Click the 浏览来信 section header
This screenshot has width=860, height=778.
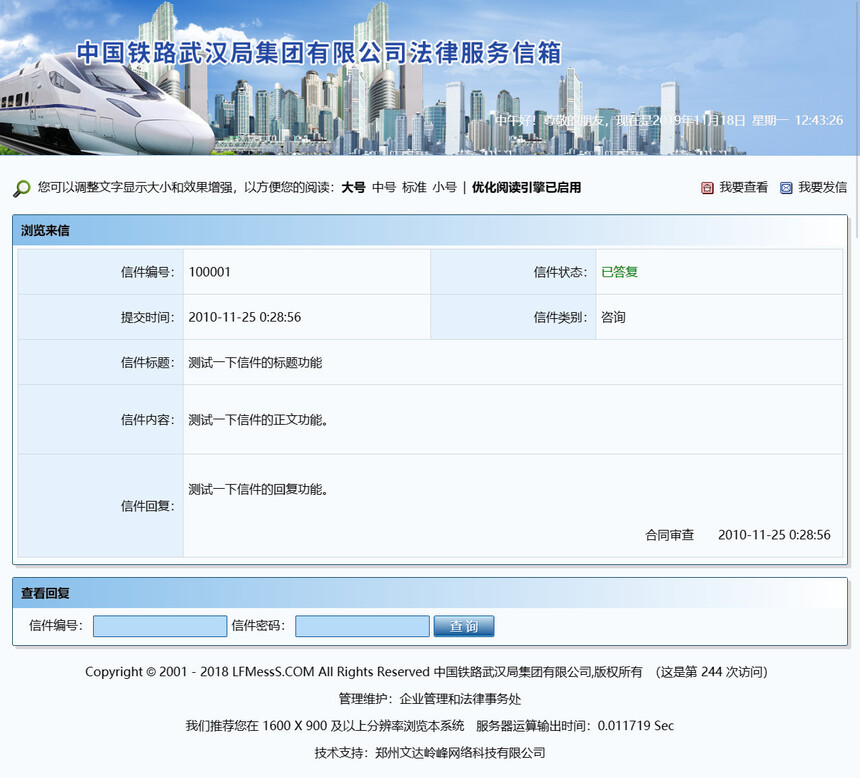[45, 231]
